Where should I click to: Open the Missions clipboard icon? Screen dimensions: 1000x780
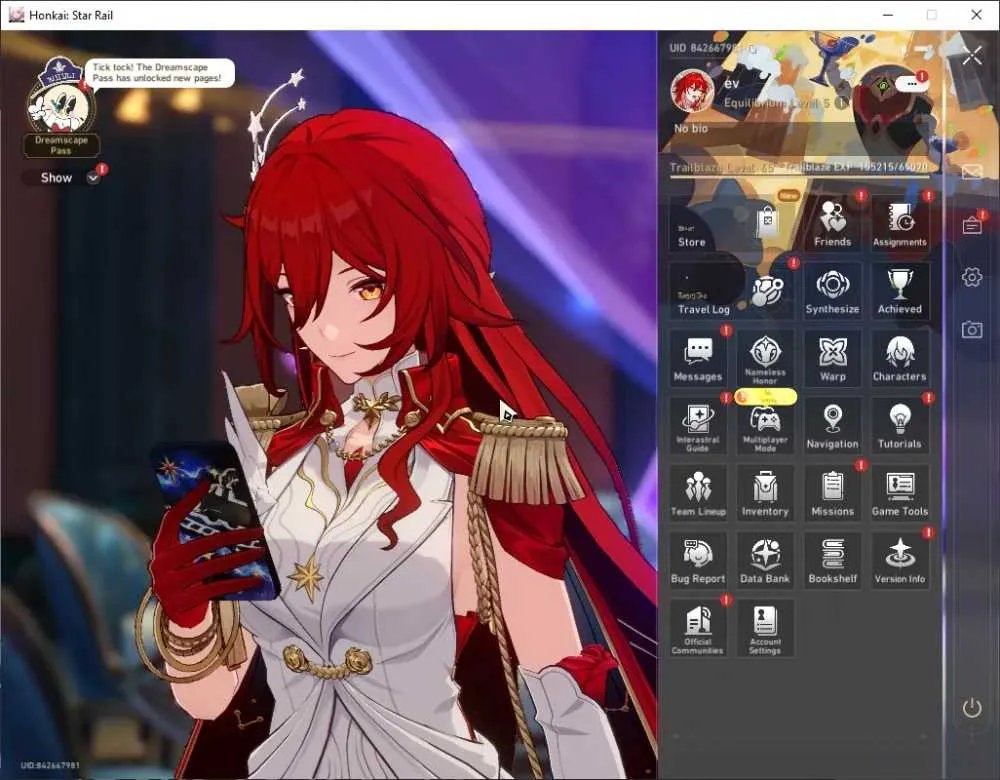tap(832, 494)
